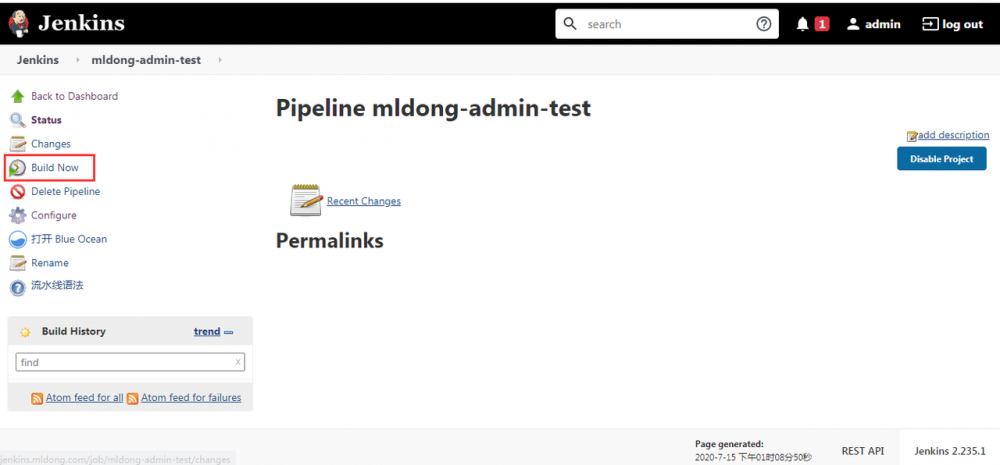
Task: Click the Status magnifier icon
Action: click(18, 120)
